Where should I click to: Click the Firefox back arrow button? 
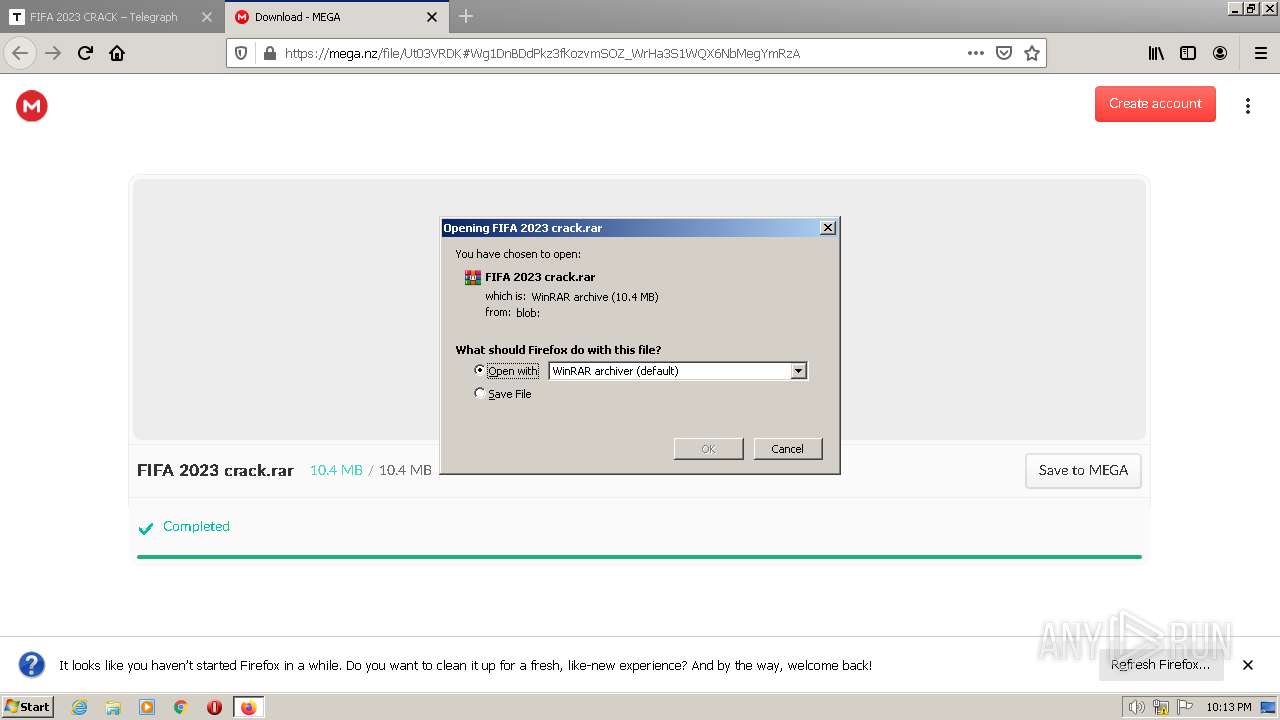(x=20, y=53)
